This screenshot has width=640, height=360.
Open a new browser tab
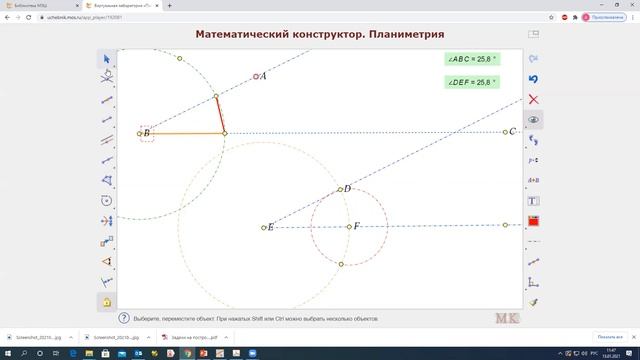pos(169,6)
